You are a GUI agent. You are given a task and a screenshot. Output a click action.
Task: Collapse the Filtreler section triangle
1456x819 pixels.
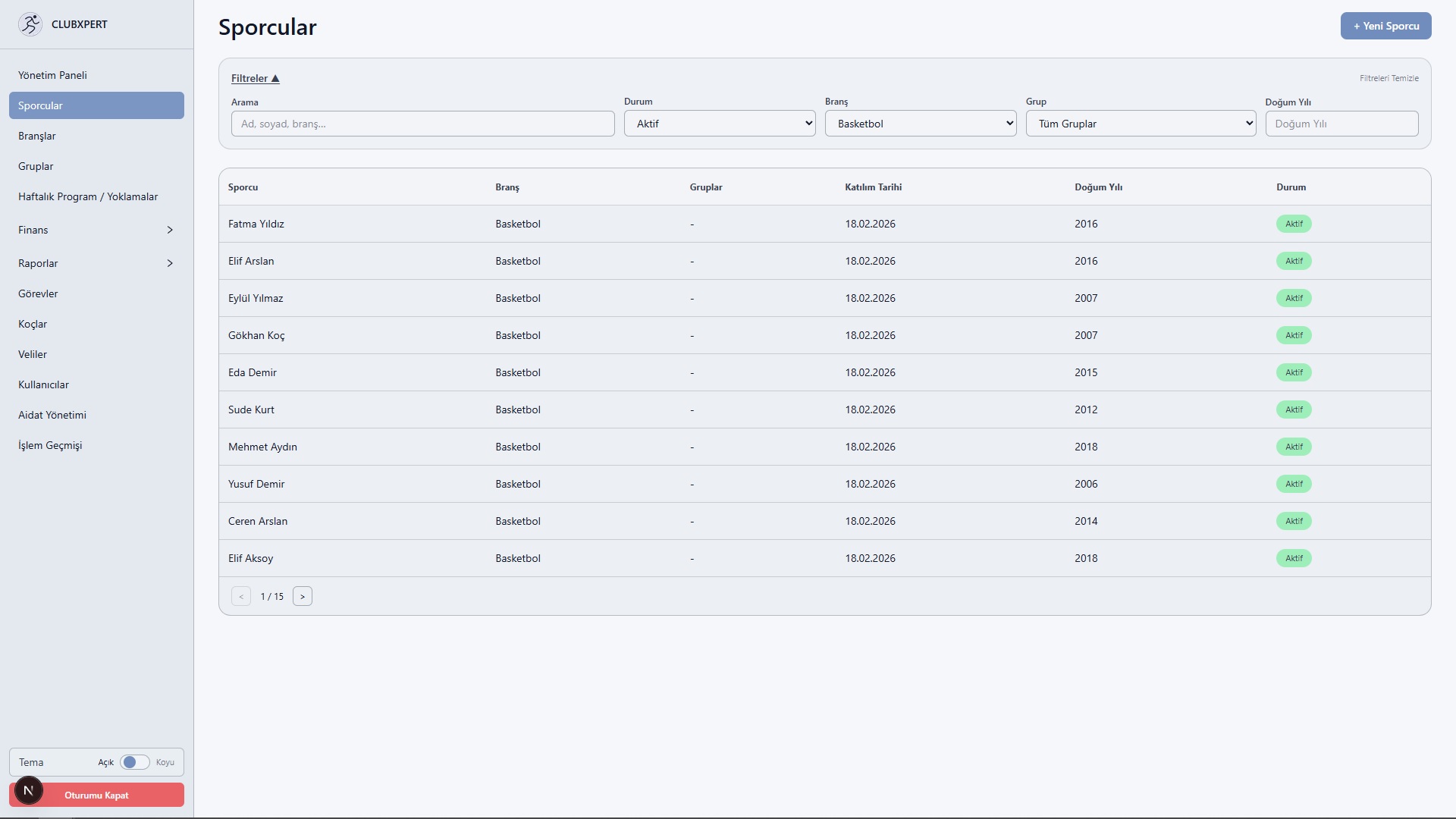275,78
